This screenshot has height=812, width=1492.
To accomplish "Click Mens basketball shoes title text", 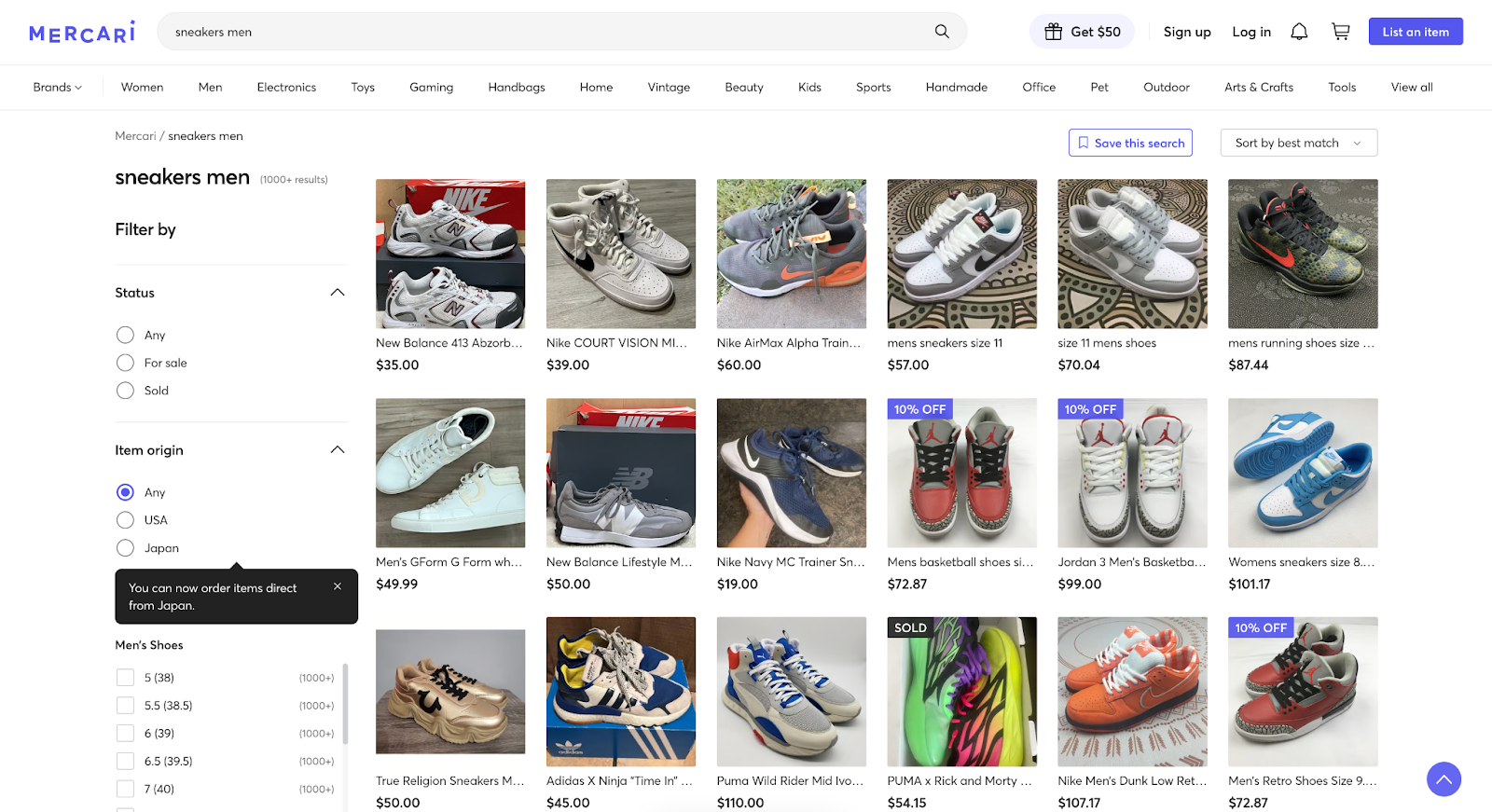I will (960, 562).
